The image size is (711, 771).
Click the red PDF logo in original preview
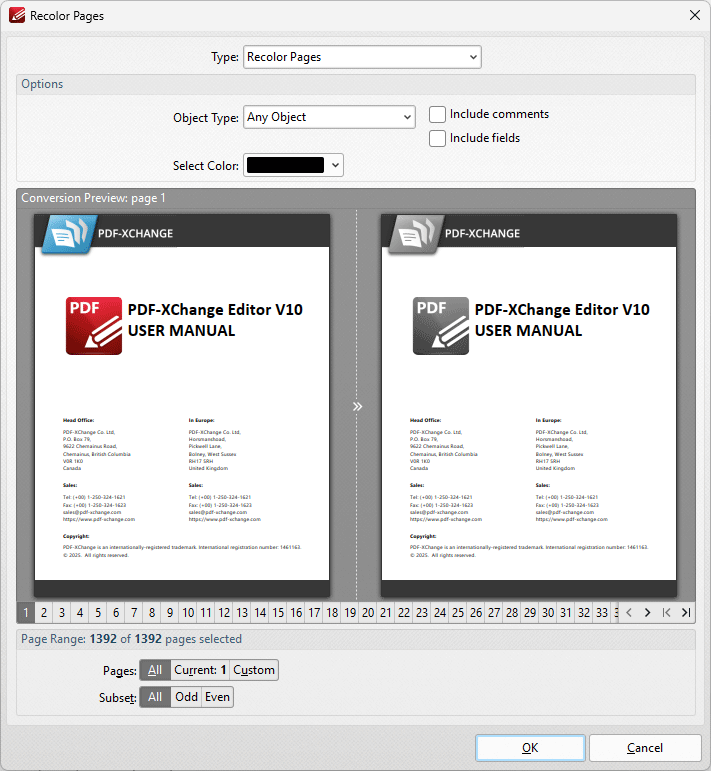[x=94, y=326]
